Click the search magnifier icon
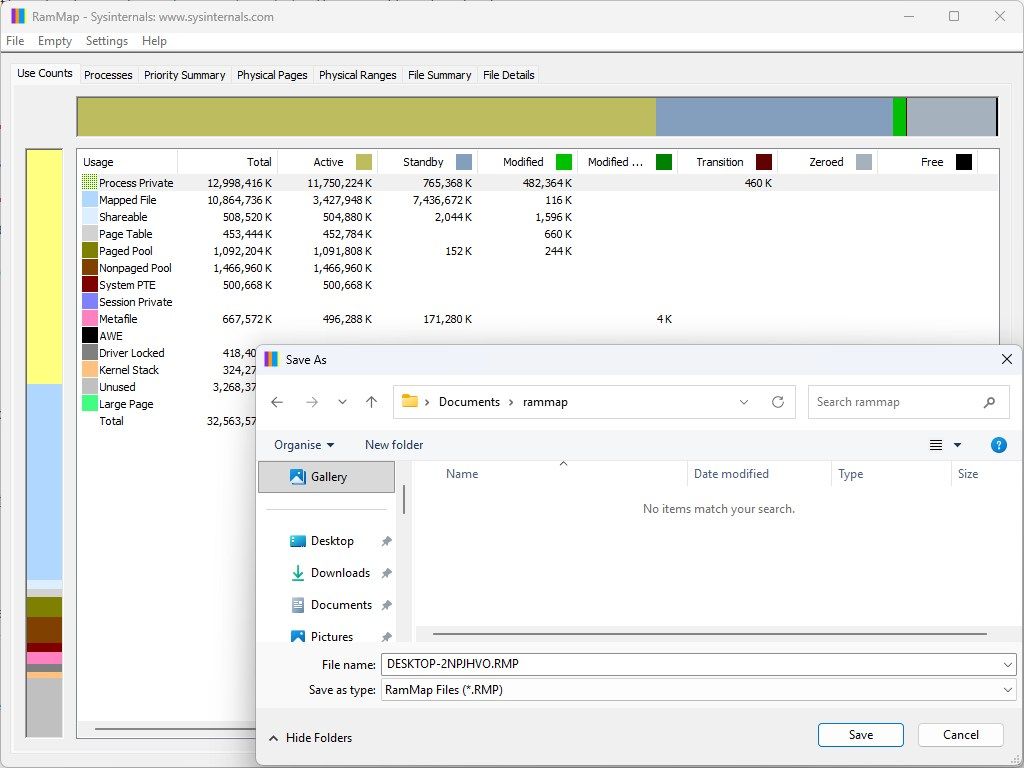 [x=989, y=402]
